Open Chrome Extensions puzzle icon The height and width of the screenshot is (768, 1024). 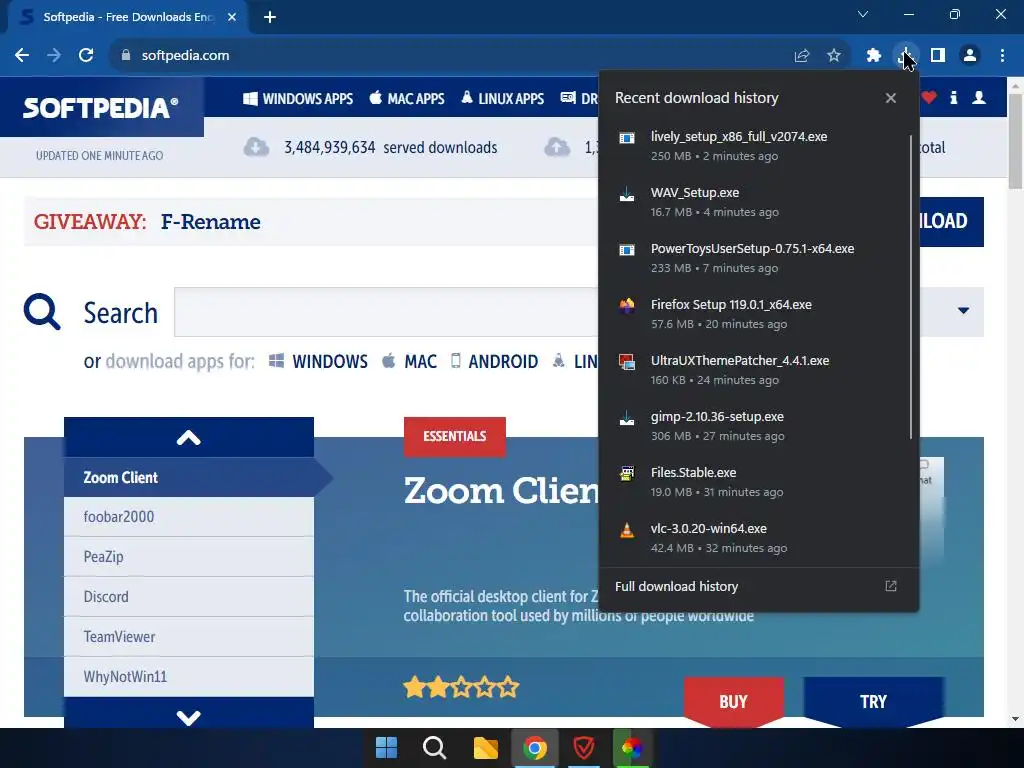pyautogui.click(x=874, y=56)
